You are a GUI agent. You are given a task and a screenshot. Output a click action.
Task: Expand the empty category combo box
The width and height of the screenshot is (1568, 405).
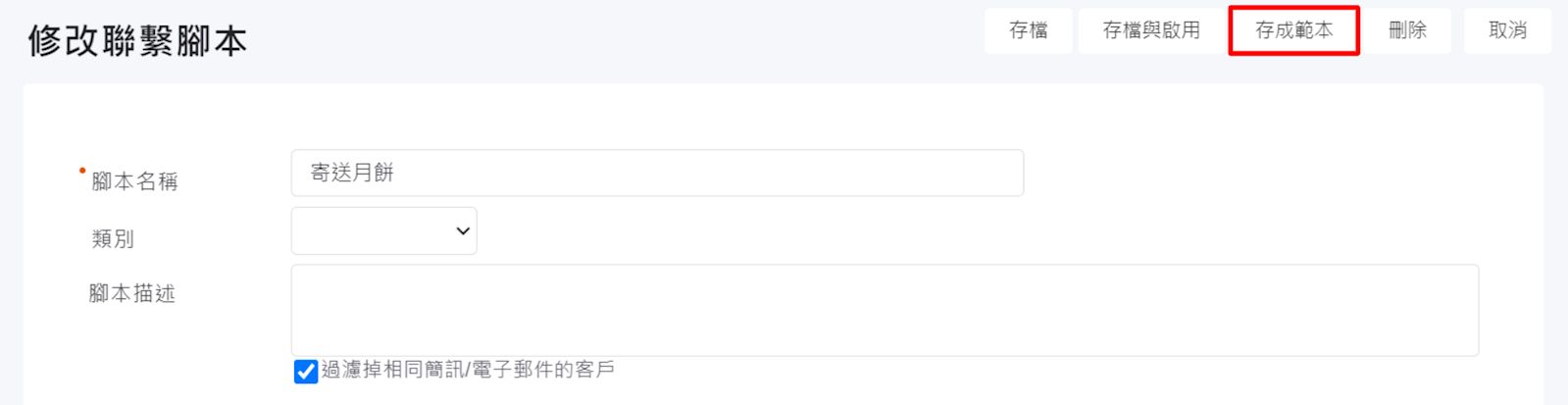383,230
